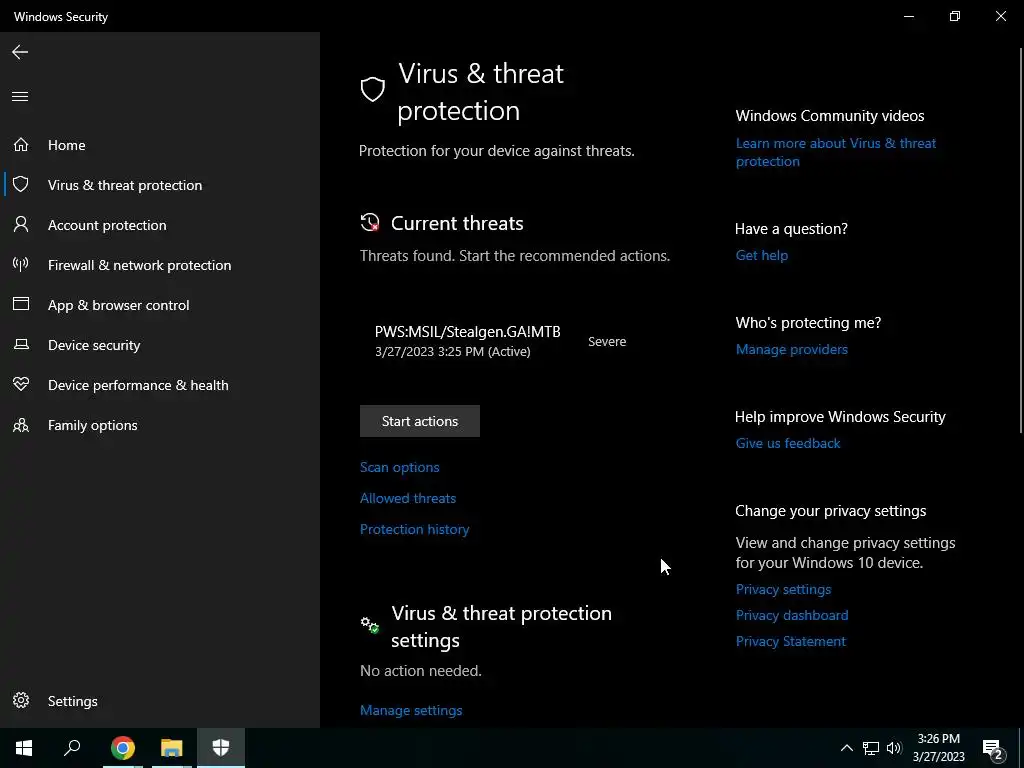Click the Firewall antenna icon

click(21, 264)
